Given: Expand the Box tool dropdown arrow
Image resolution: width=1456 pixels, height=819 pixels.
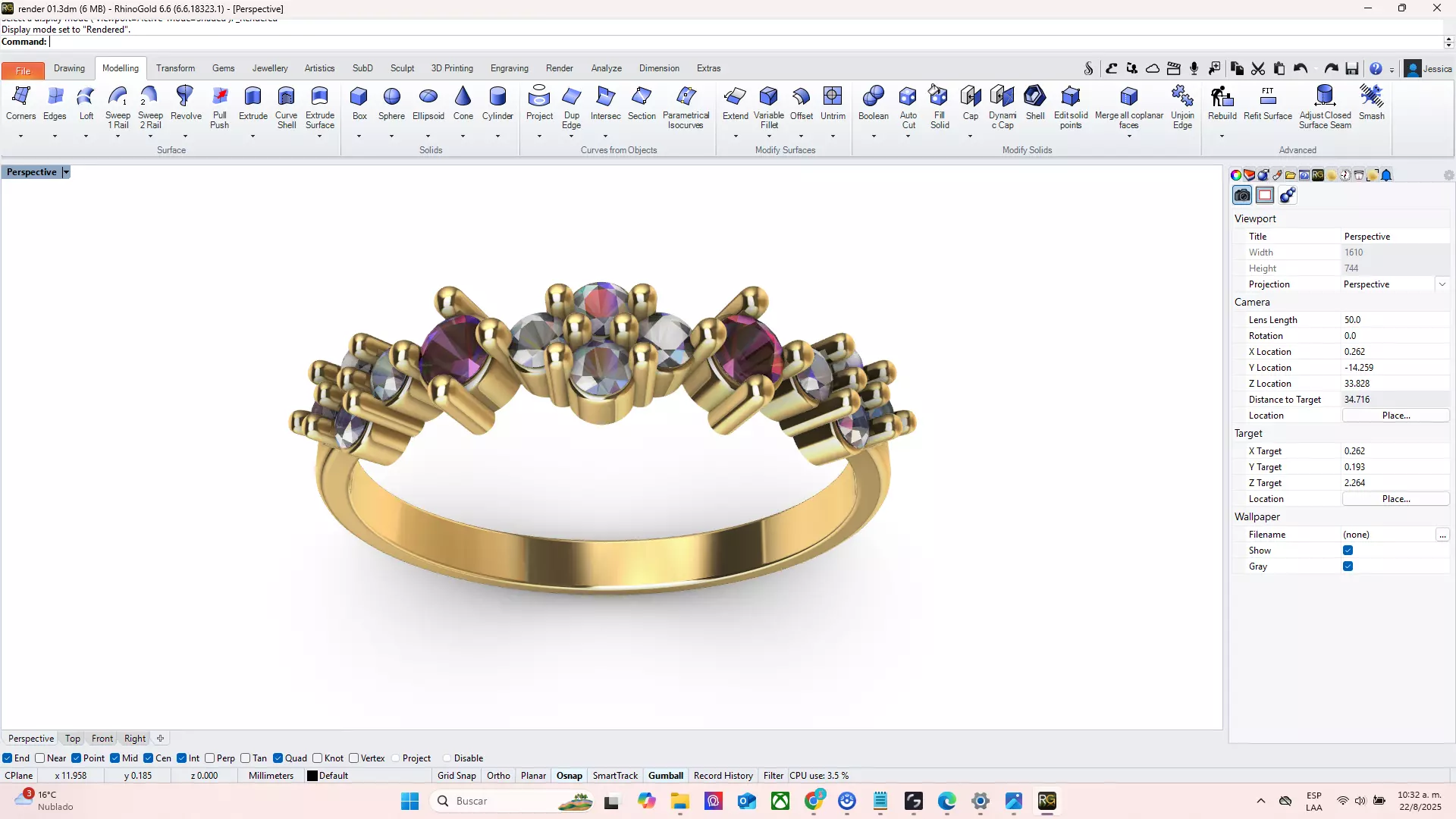Looking at the screenshot, I should pyautogui.click(x=359, y=136).
